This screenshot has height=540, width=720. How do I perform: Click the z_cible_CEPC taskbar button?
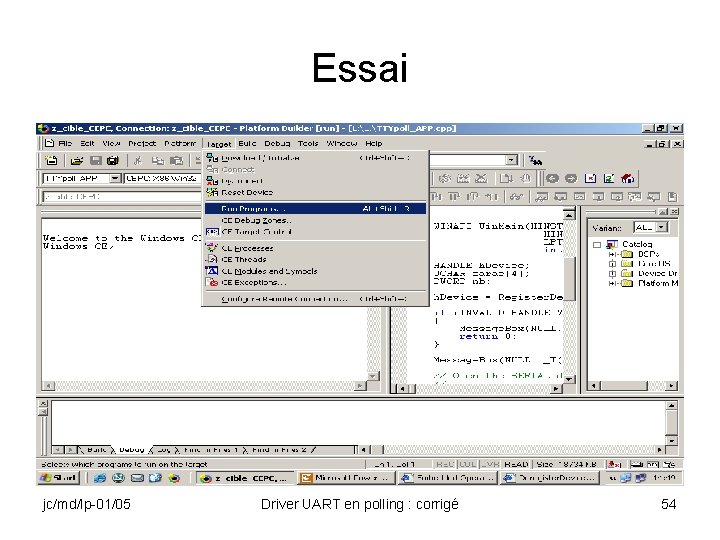point(245,478)
